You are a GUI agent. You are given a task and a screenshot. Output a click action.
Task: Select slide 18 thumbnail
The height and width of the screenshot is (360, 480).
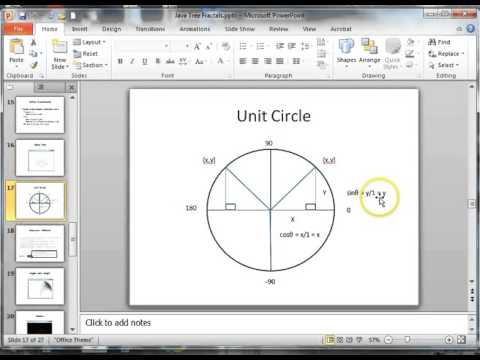point(40,243)
